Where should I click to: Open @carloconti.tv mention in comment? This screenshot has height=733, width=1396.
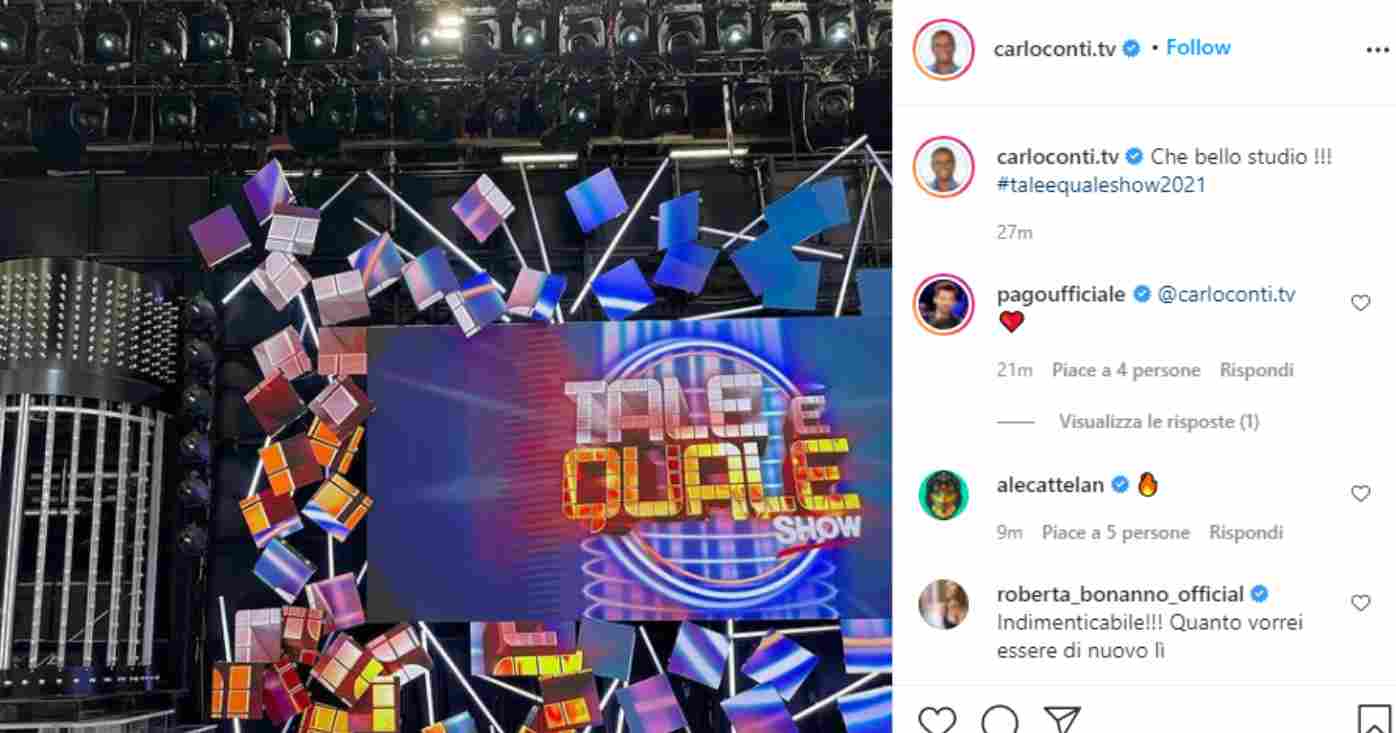[1226, 294]
